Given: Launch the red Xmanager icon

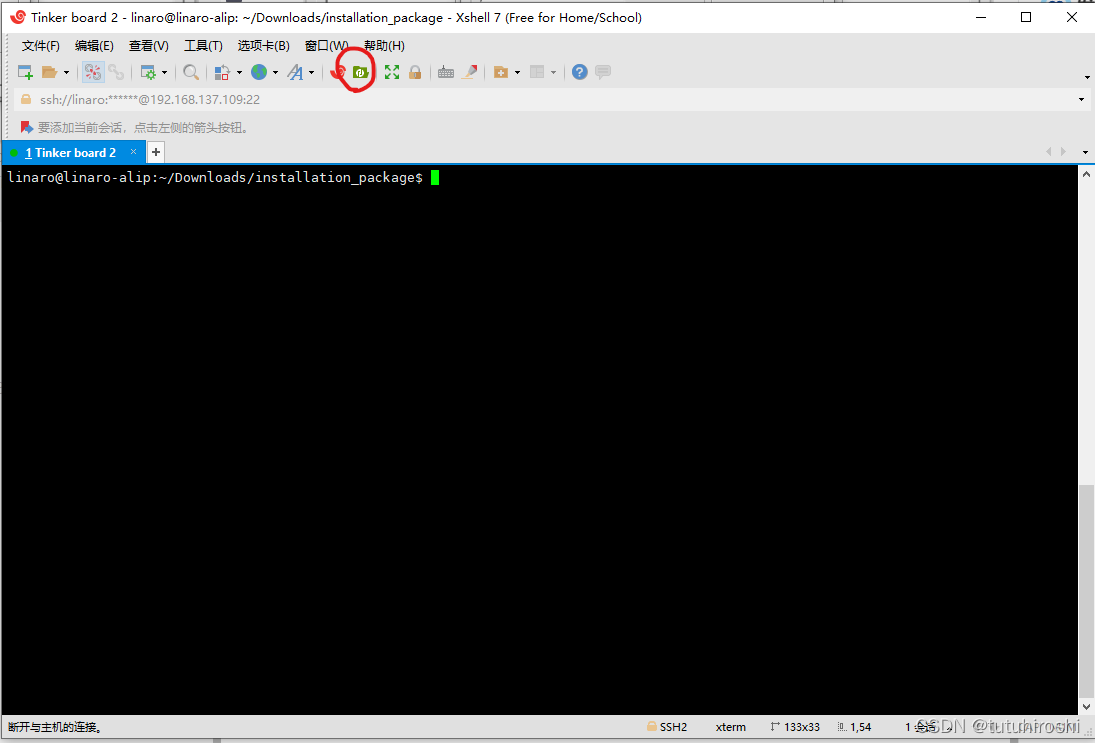Looking at the screenshot, I should coord(339,72).
